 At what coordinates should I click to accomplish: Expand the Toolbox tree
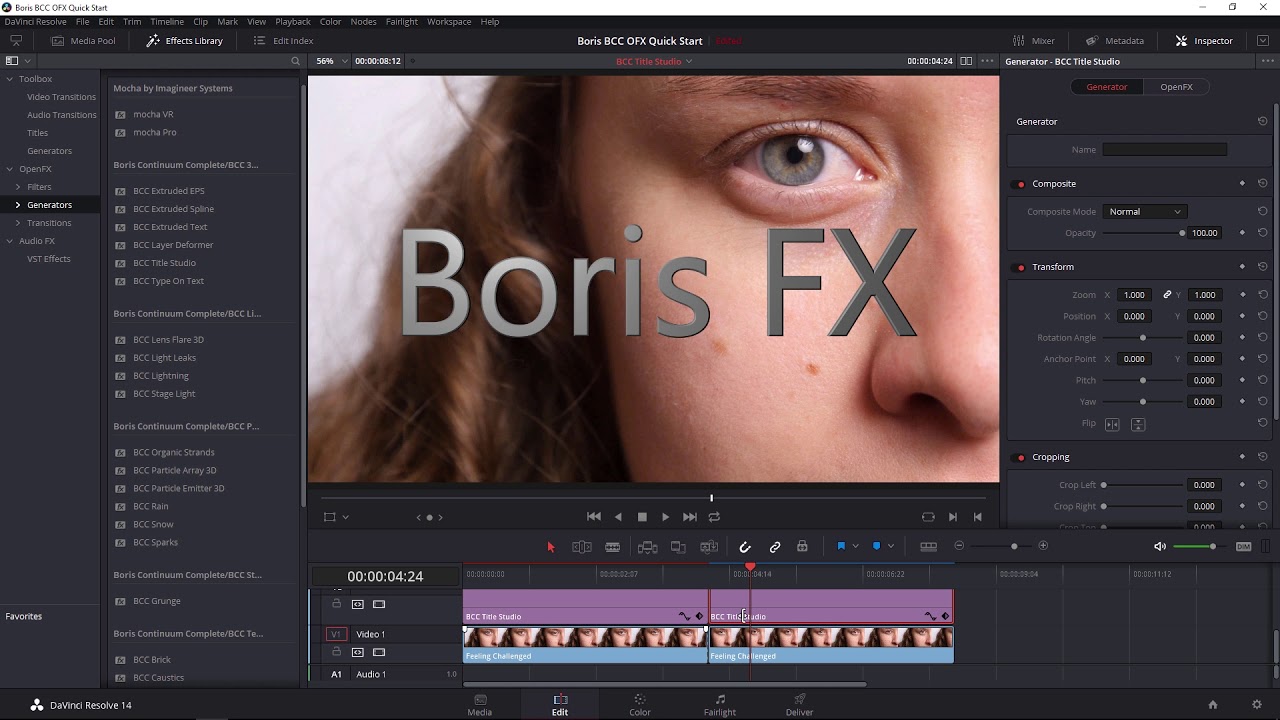click(x=9, y=79)
